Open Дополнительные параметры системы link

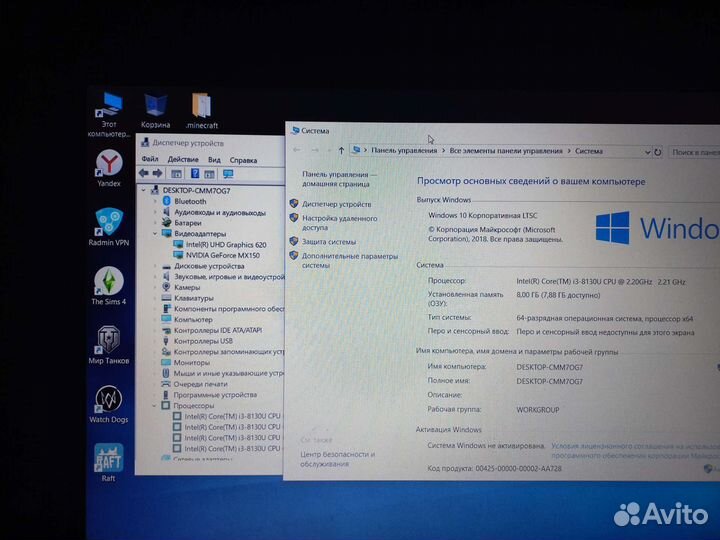click(x=350, y=261)
